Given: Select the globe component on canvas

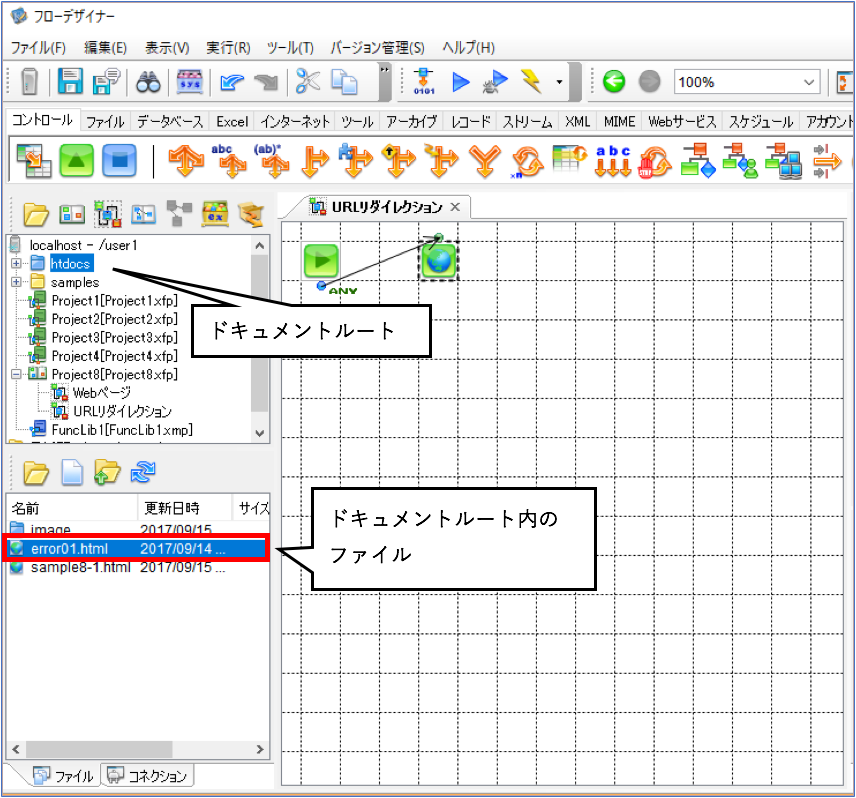Looking at the screenshot, I should (x=439, y=261).
